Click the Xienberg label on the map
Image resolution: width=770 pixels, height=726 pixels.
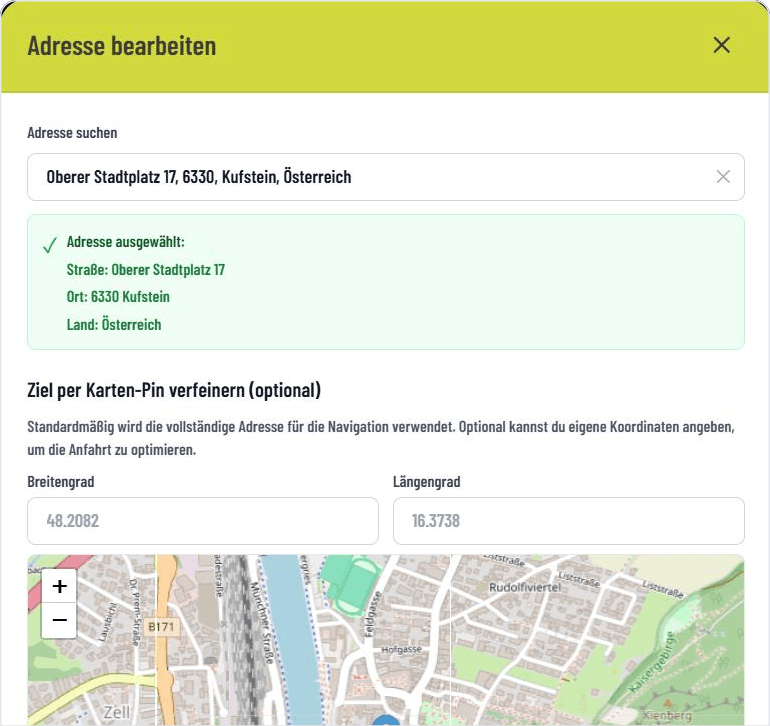(x=667, y=715)
